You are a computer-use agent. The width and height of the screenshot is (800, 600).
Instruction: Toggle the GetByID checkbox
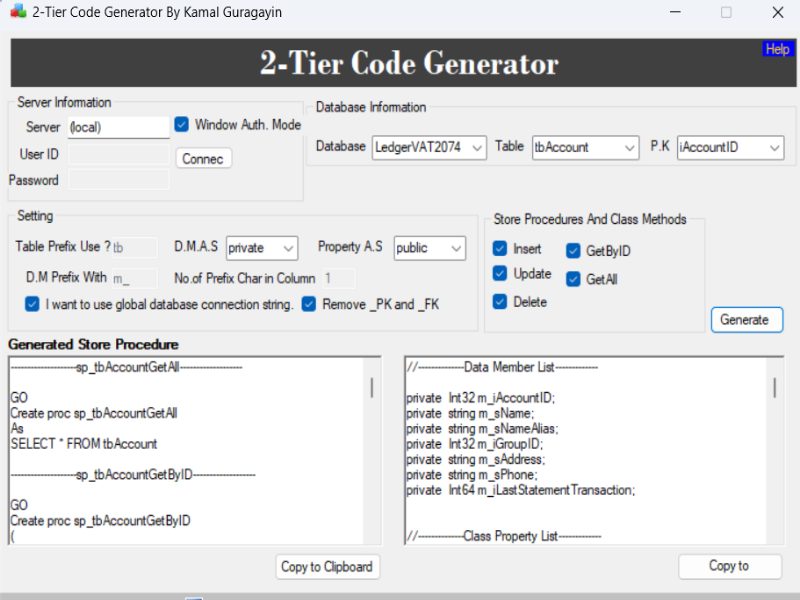574,251
